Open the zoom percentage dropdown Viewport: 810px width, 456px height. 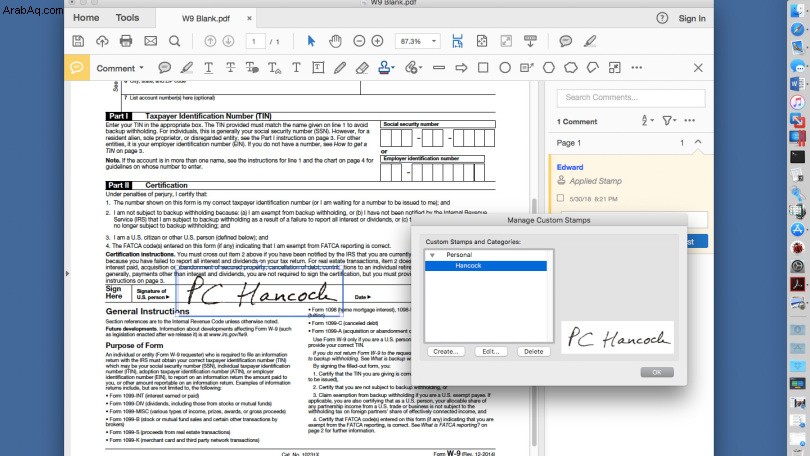pyautogui.click(x=434, y=41)
